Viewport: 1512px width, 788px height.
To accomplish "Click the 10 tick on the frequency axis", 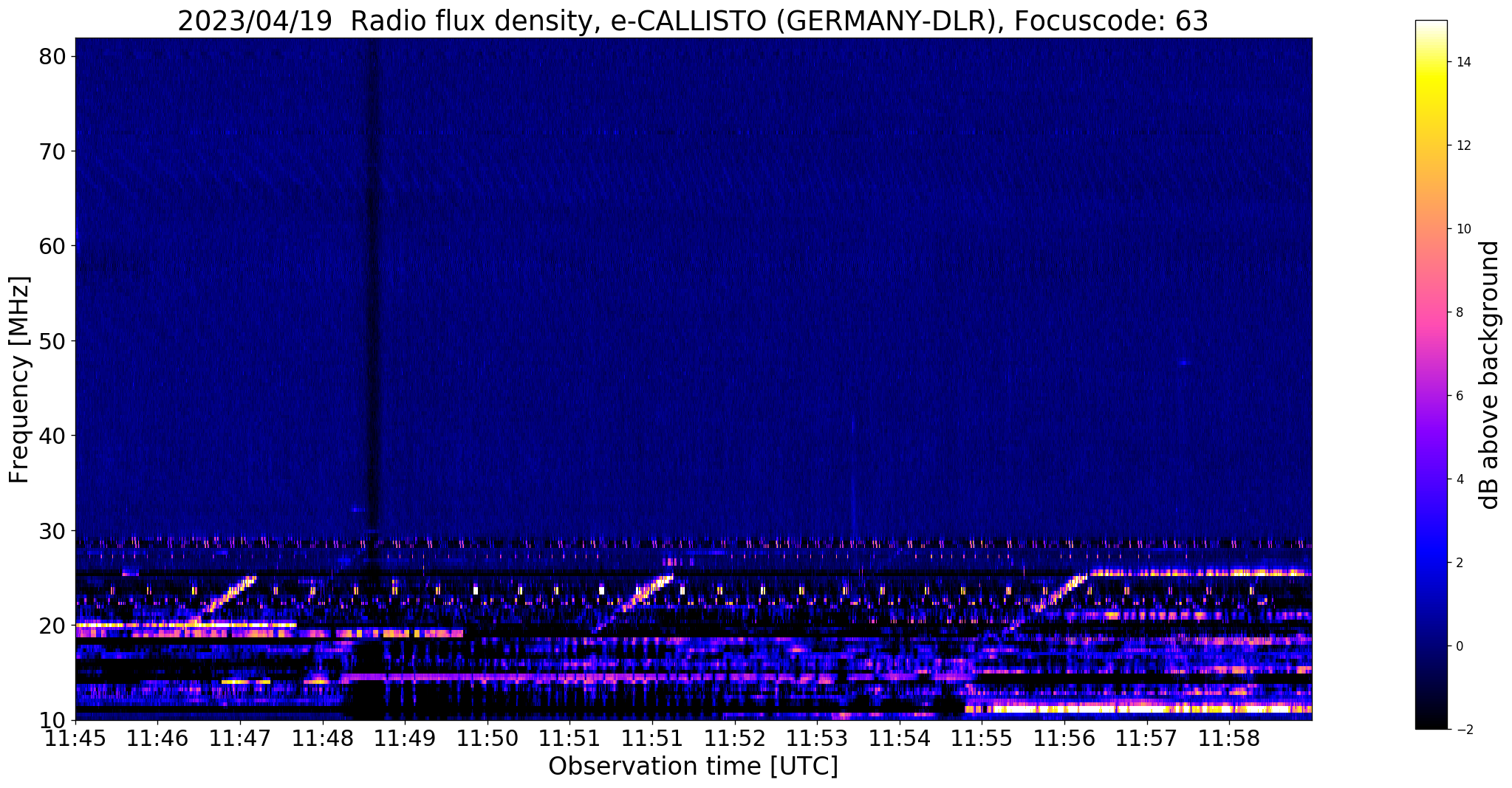I will pos(52,720).
